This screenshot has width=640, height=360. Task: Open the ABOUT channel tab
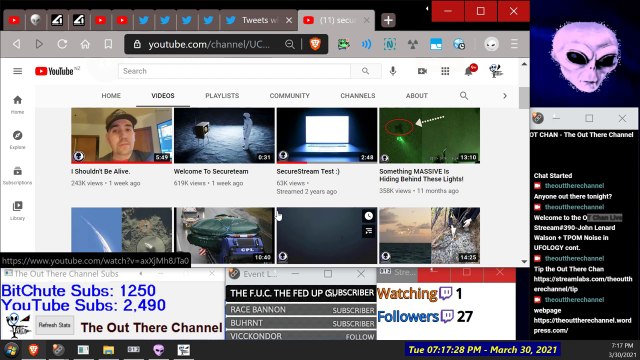[417, 96]
